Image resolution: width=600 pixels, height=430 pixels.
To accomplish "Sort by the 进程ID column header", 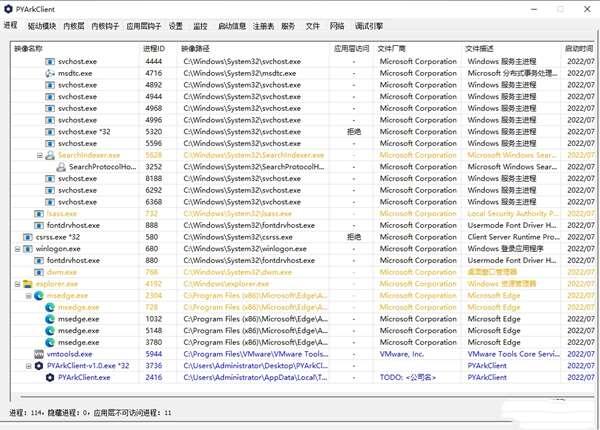I will pos(153,47).
